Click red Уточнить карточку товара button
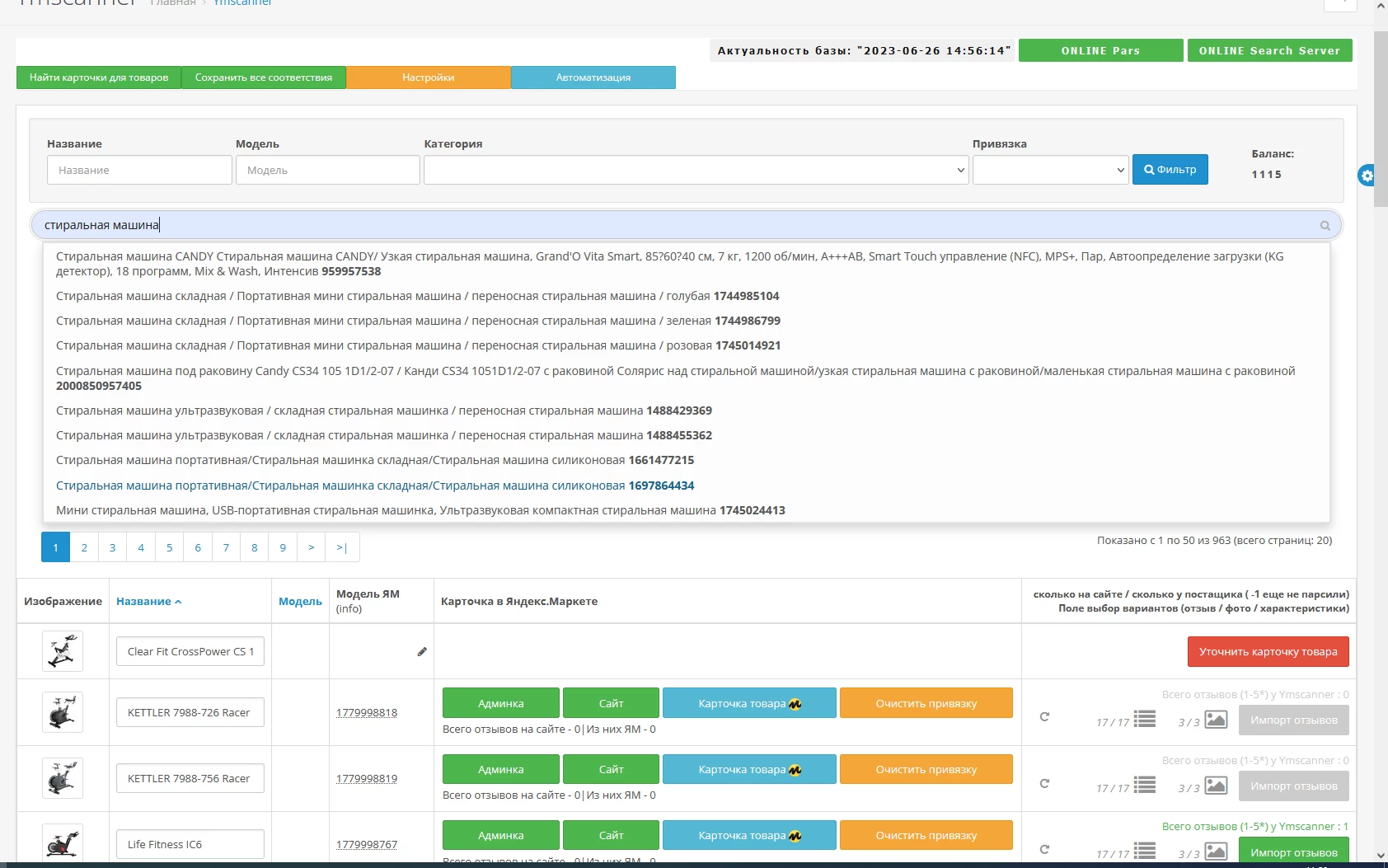 tap(1268, 652)
